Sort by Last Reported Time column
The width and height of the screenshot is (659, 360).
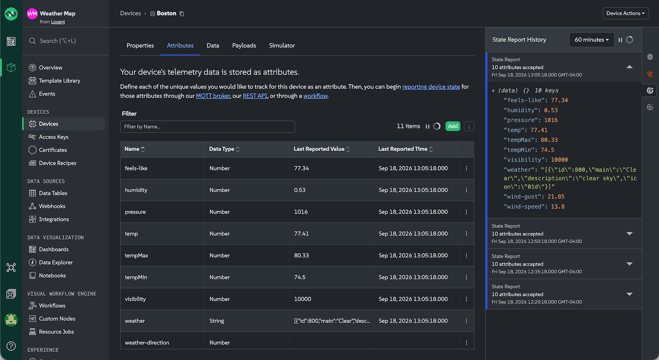pyautogui.click(x=405, y=150)
